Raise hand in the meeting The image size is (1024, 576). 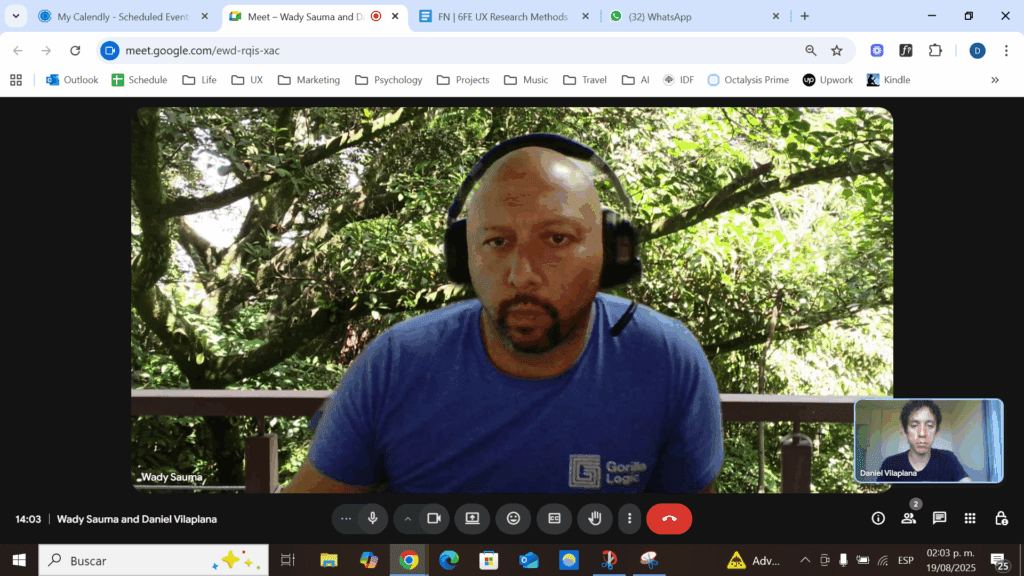click(x=594, y=518)
